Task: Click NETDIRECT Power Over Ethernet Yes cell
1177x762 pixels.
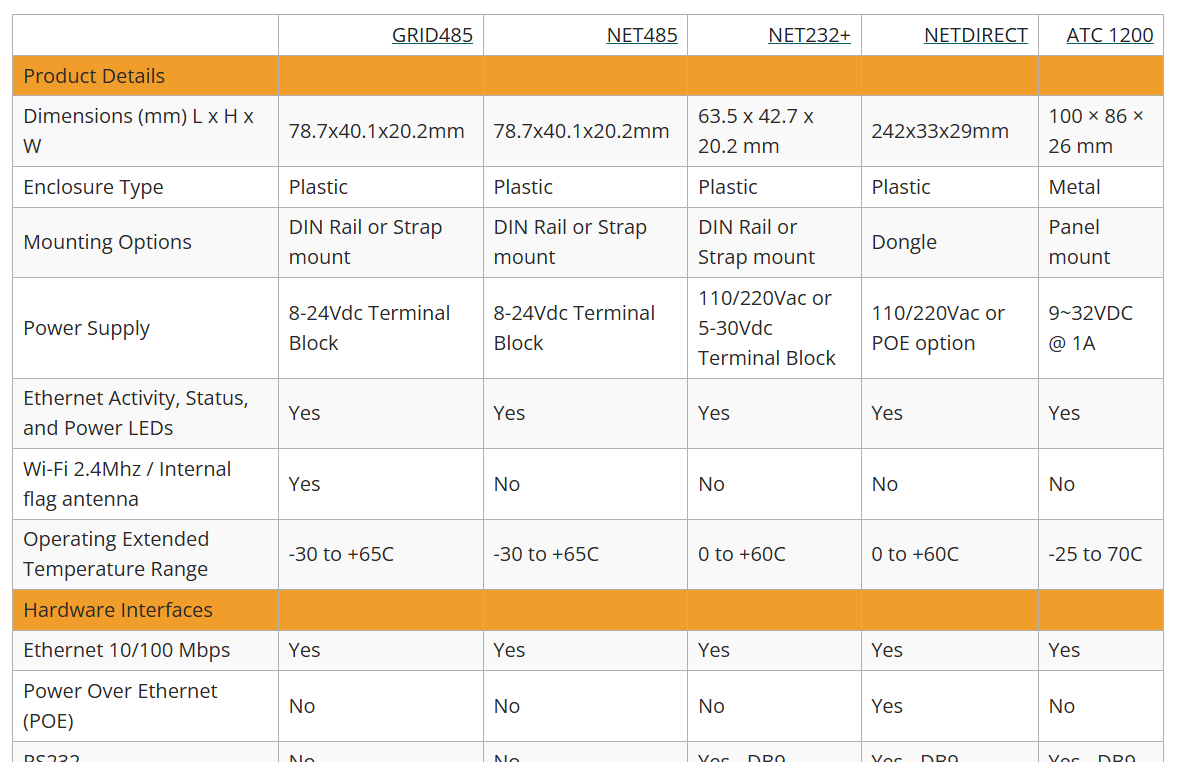Action: [x=950, y=706]
